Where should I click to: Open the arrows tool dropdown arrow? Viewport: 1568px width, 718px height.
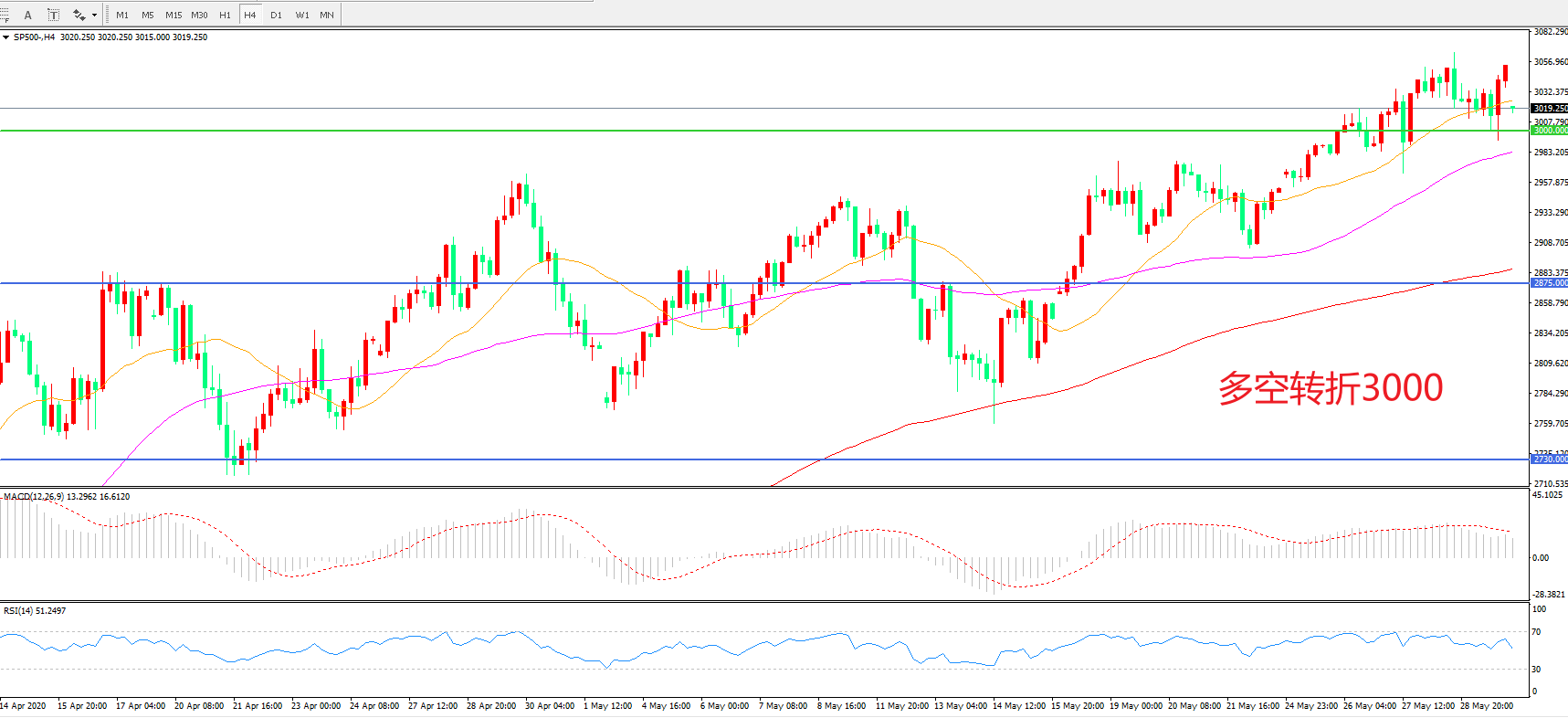click(94, 15)
